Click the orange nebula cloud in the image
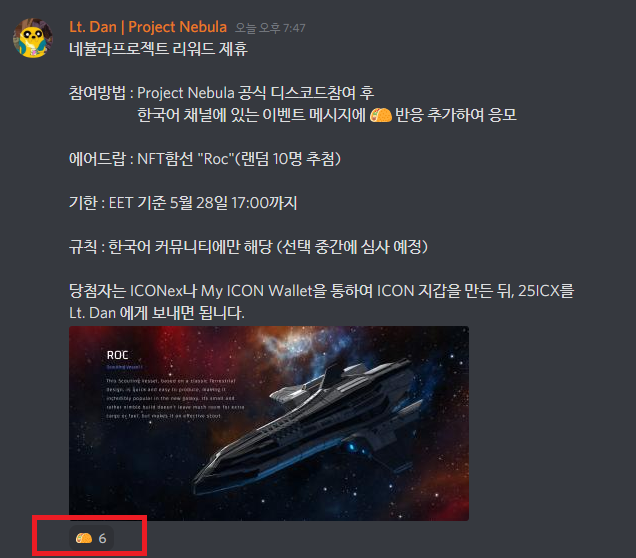Screen dimensions: 636x558 click(x=292, y=345)
